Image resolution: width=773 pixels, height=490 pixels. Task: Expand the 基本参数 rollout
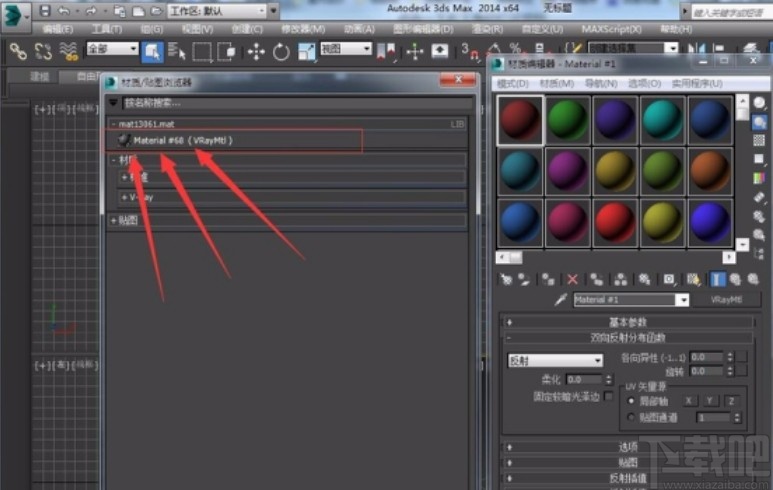[x=627, y=322]
